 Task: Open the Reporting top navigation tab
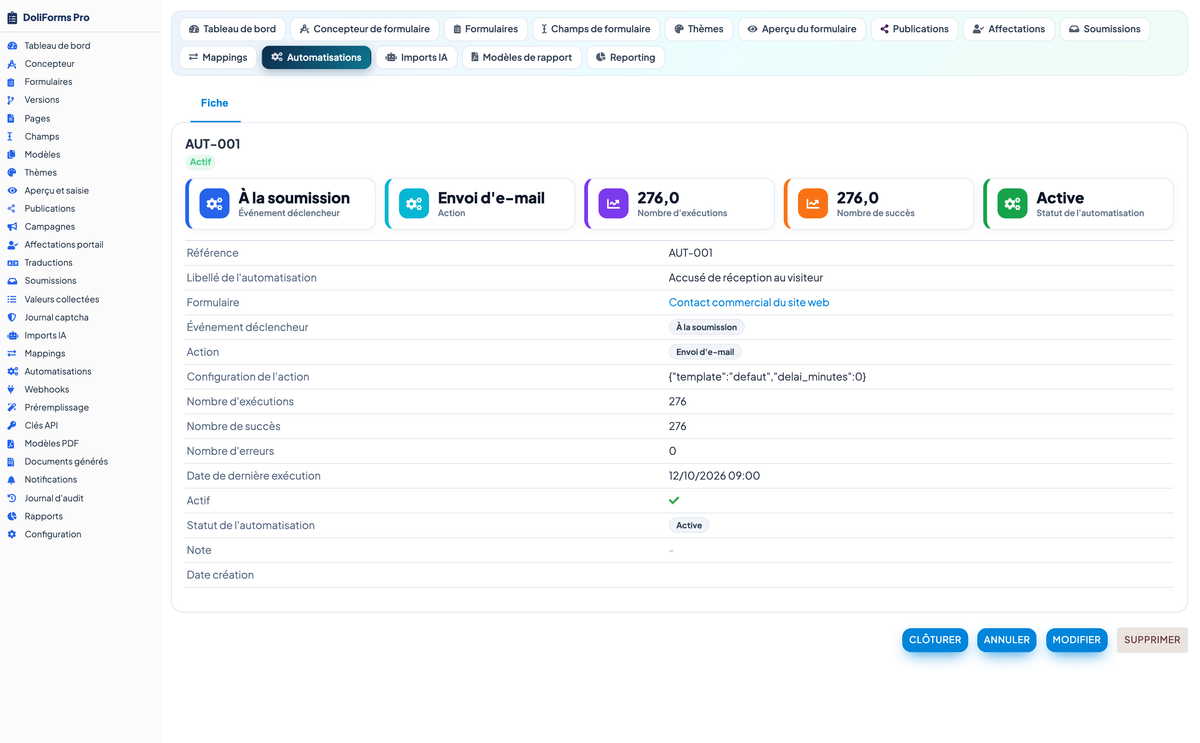625,58
